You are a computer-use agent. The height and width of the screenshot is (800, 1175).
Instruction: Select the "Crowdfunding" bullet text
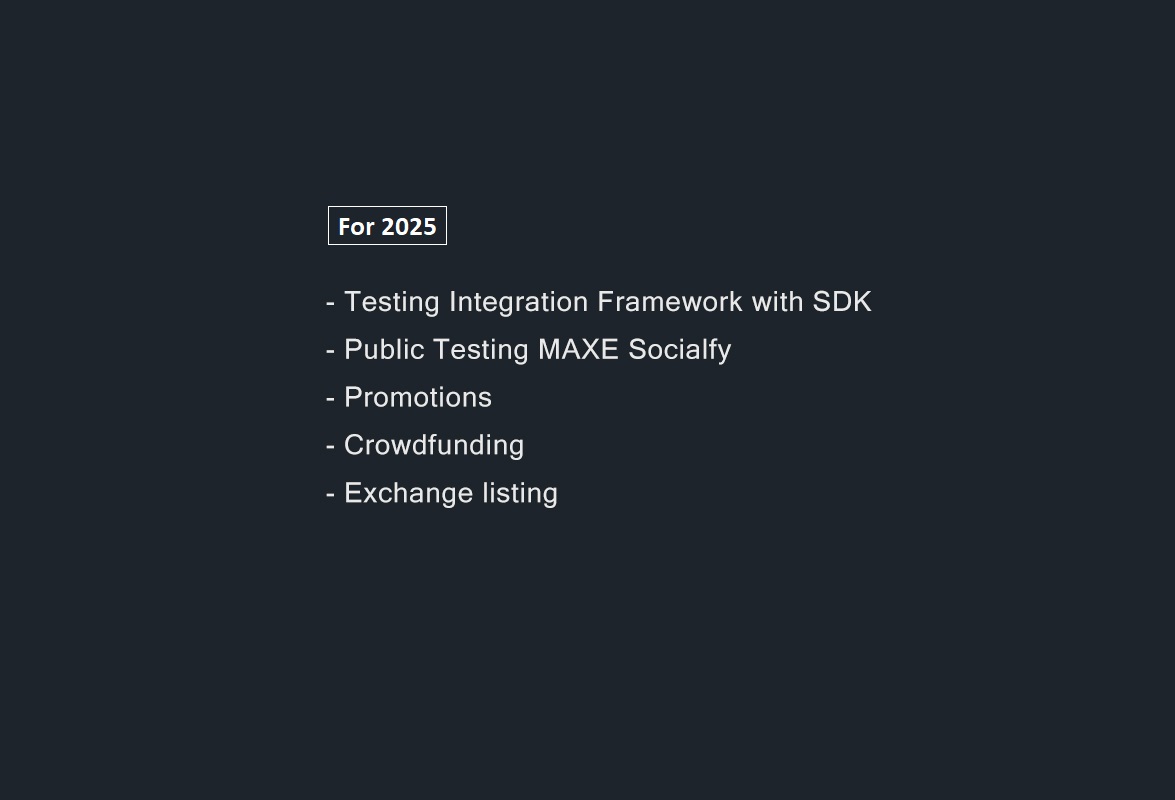pyautogui.click(x=434, y=446)
